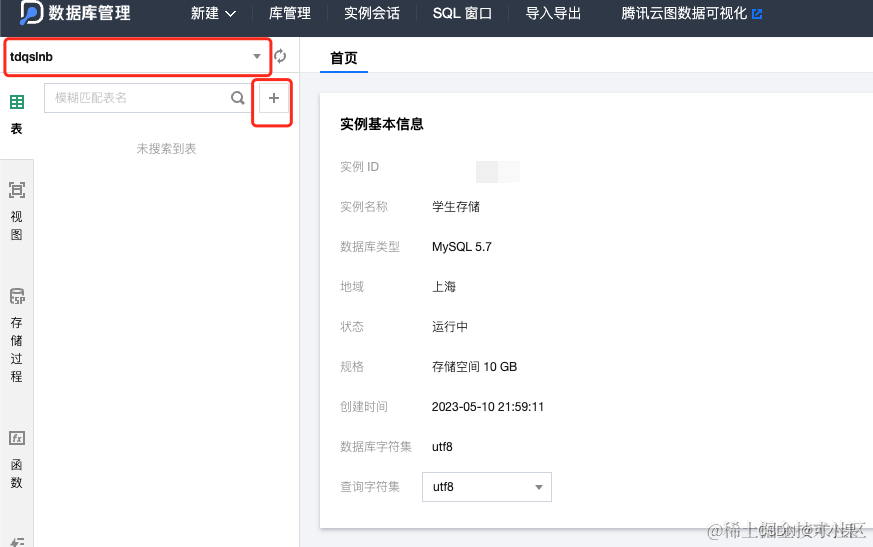Select the 存储过程 sidebar icon
Screen dimensions: 873x547
point(17,296)
